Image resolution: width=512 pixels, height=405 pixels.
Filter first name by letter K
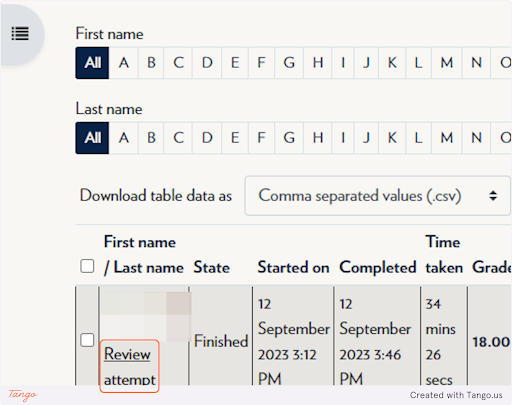[x=392, y=63]
